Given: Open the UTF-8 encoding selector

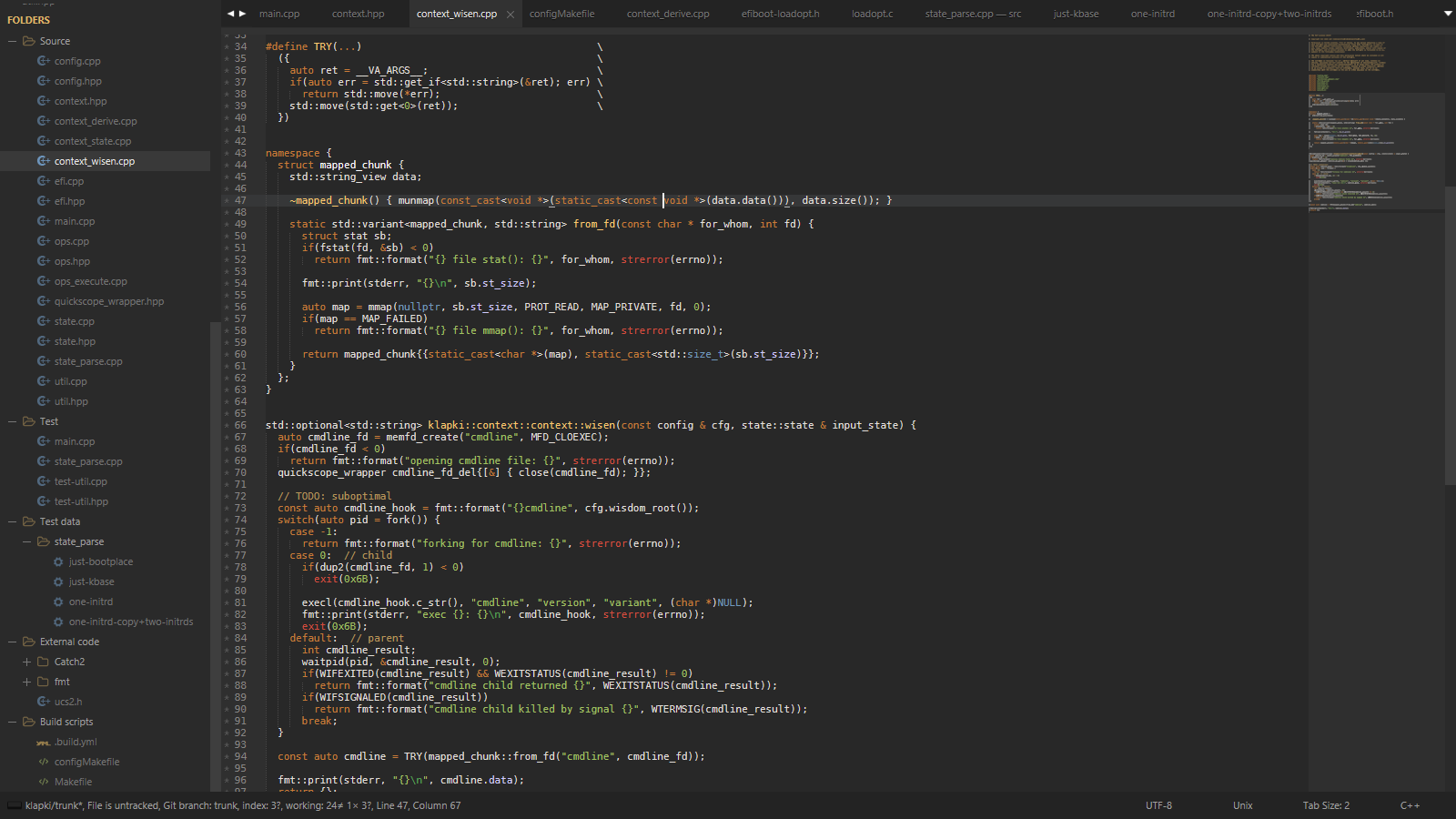Looking at the screenshot, I should coord(1158,805).
